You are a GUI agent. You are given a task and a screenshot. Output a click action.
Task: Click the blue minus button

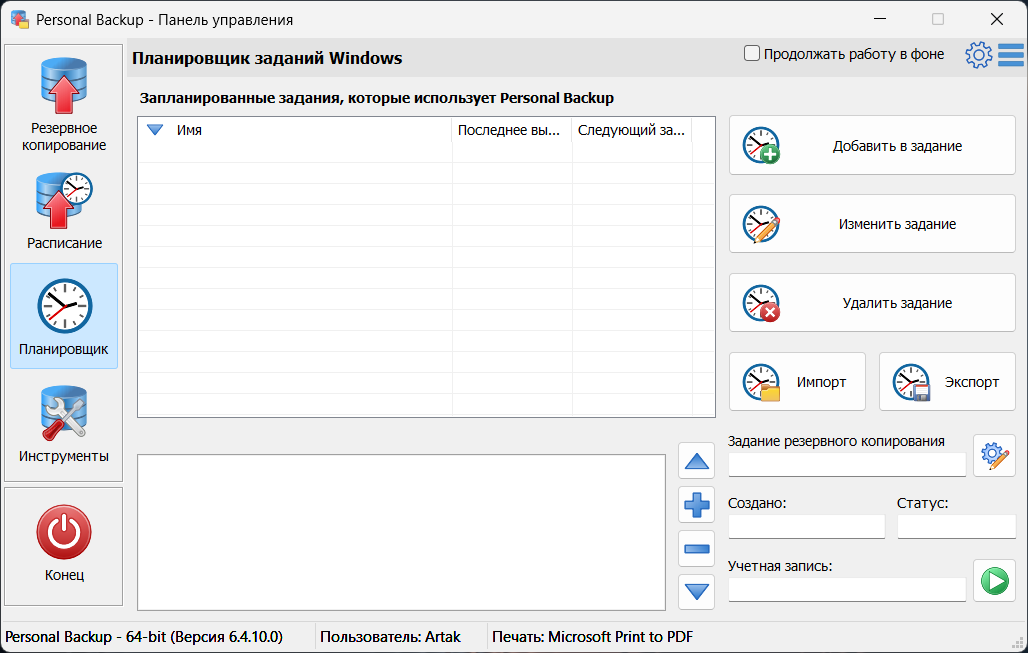click(696, 548)
